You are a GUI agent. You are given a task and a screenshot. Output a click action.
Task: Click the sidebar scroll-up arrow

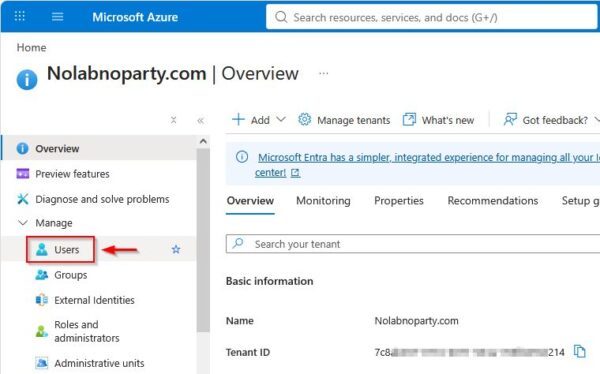[203, 141]
